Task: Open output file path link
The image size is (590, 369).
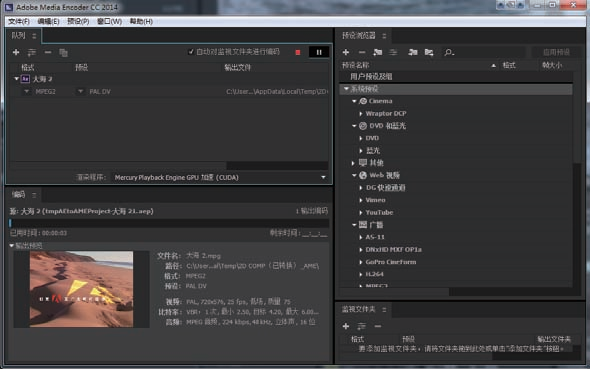Action: tap(277, 91)
